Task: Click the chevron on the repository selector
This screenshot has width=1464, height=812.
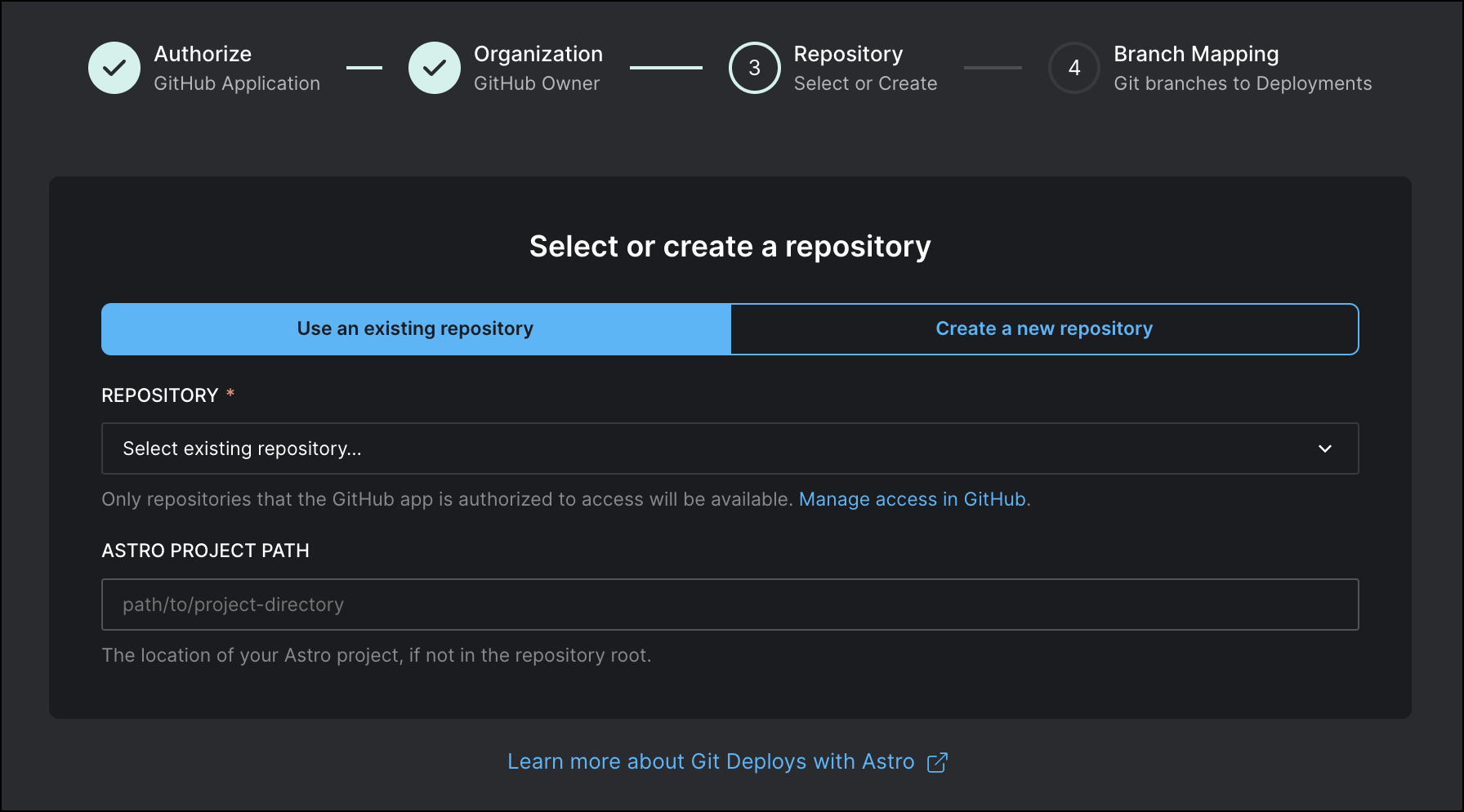Action: click(1326, 448)
